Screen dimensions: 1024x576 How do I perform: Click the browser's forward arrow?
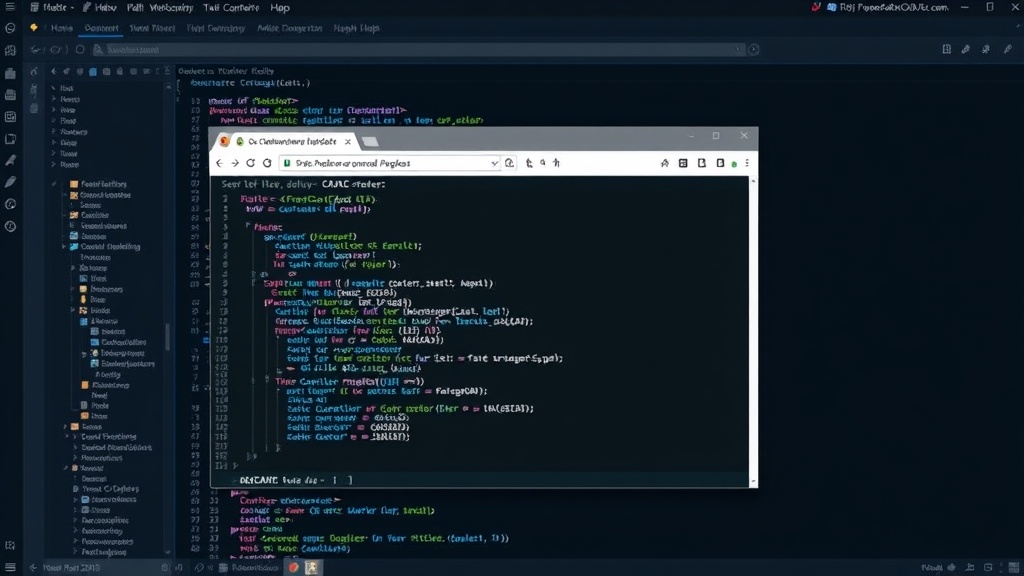[235, 163]
